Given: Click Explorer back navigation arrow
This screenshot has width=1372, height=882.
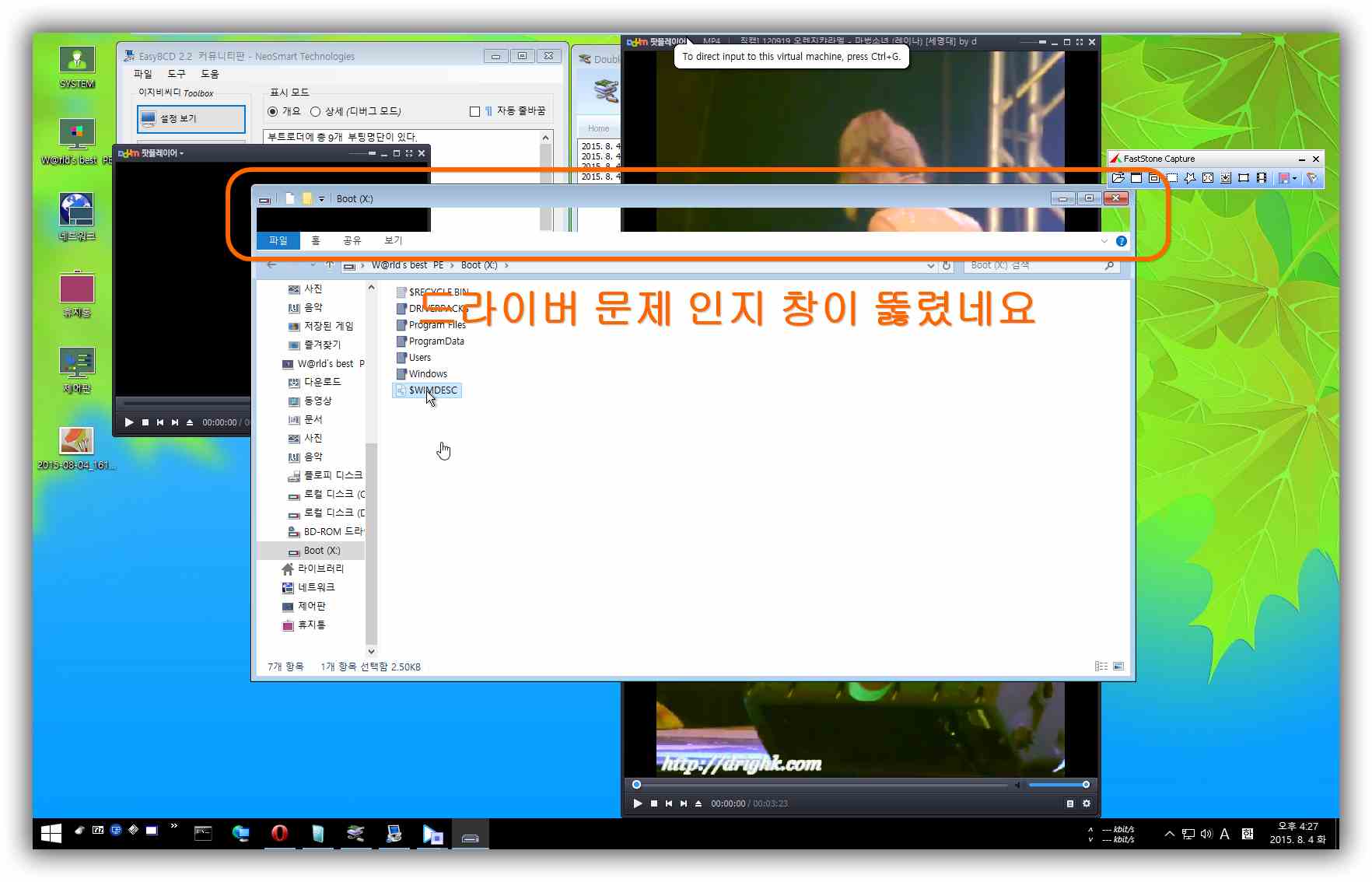Looking at the screenshot, I should click(x=271, y=265).
